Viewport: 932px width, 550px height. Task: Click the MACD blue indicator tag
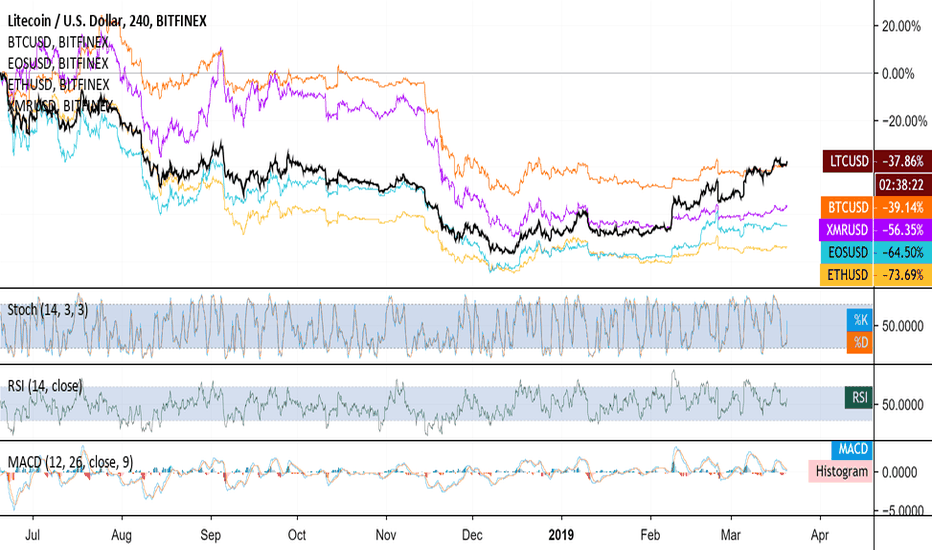(x=852, y=449)
